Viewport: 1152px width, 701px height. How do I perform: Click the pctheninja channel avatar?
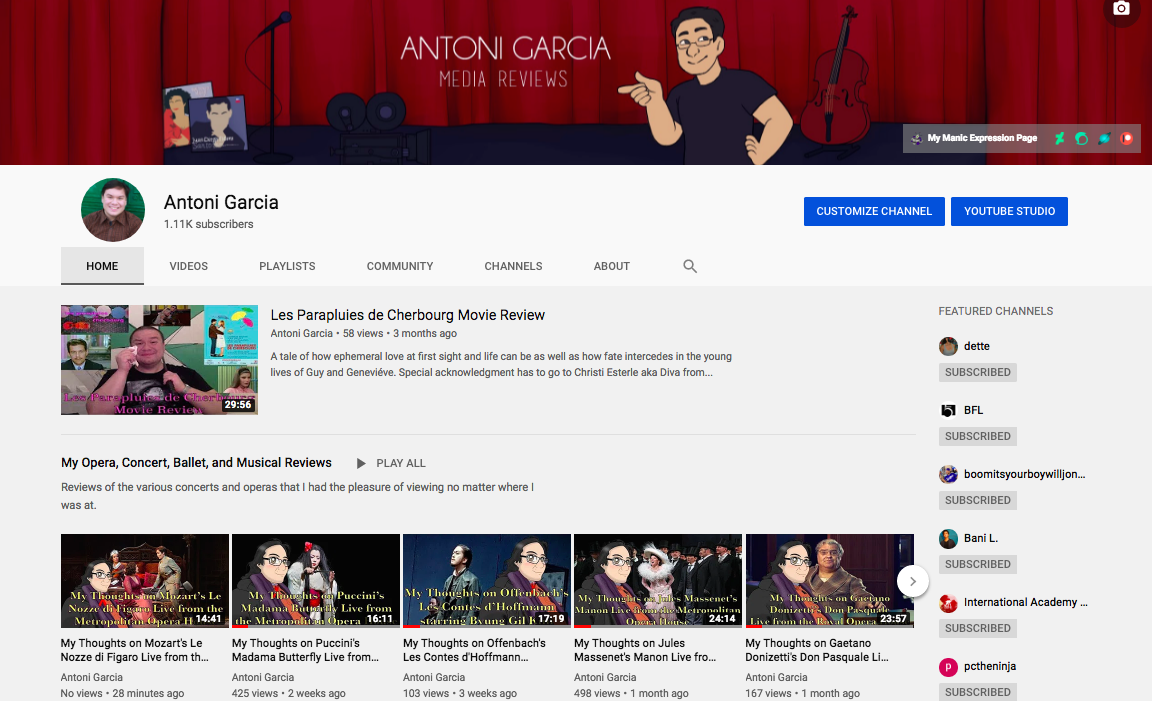tap(948, 666)
